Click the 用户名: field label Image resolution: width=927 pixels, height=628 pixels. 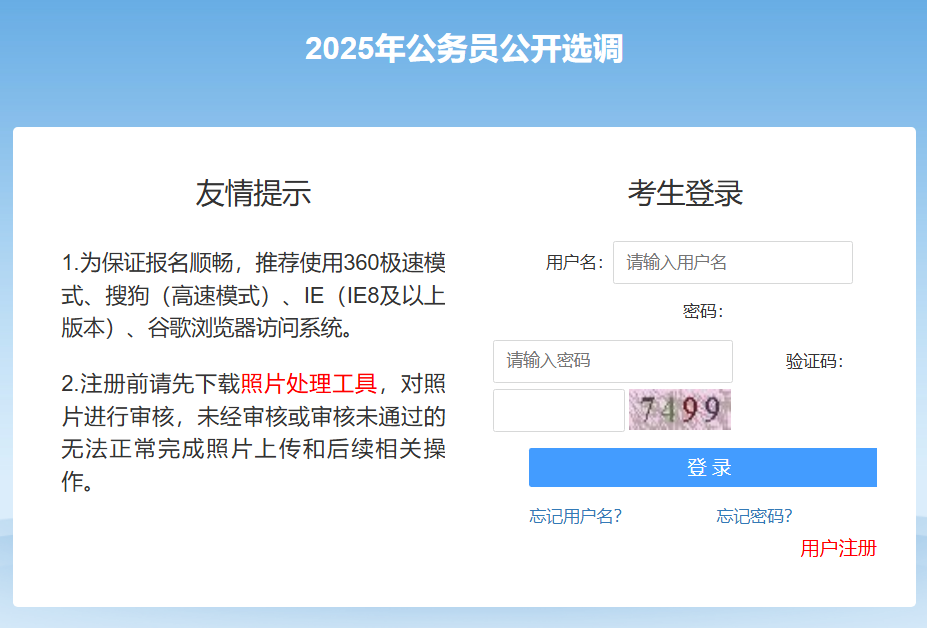tap(574, 263)
